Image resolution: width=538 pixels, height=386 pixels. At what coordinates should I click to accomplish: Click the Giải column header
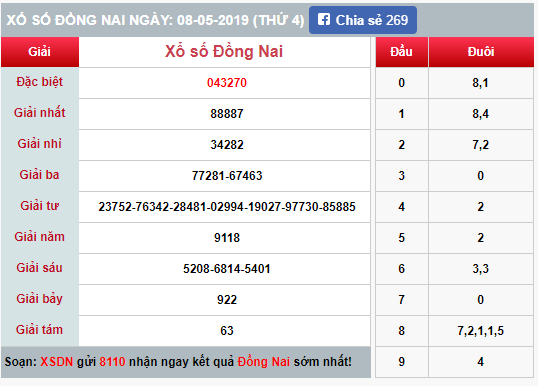40,52
